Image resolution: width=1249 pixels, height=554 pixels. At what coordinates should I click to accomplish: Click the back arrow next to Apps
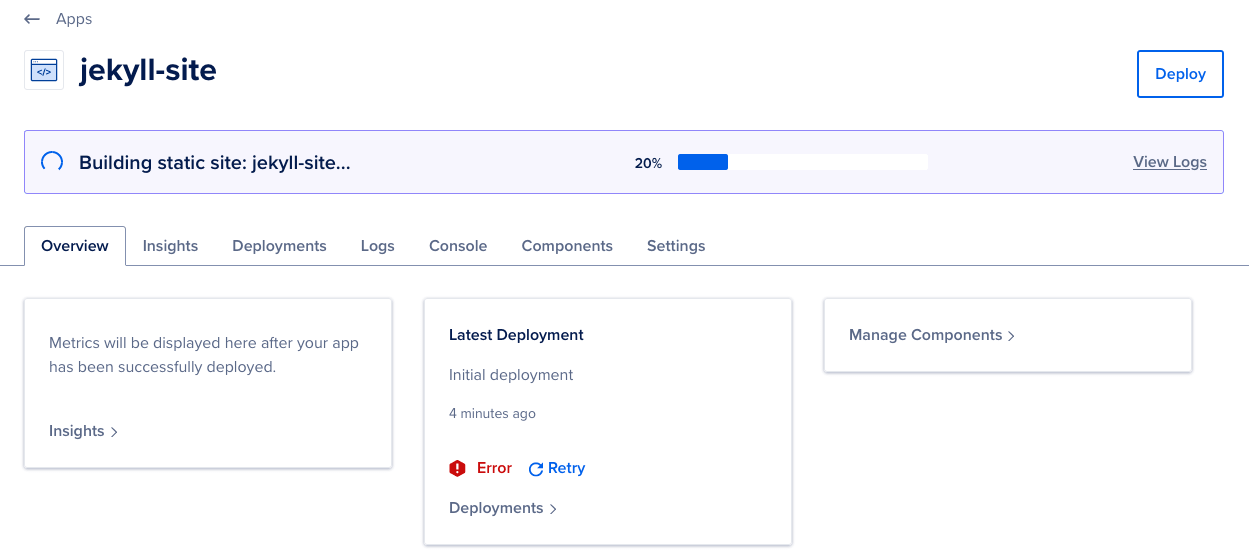tap(32, 19)
